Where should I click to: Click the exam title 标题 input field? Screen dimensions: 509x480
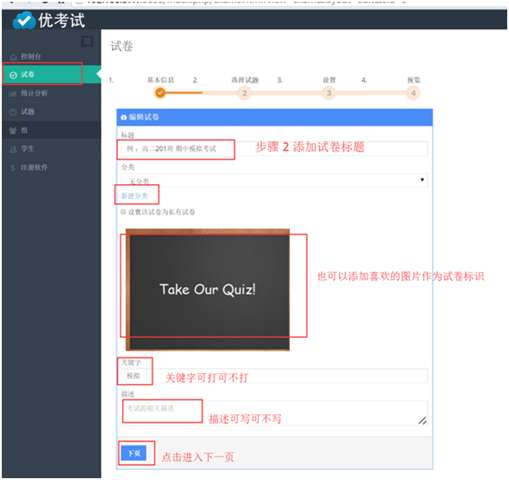click(273, 149)
